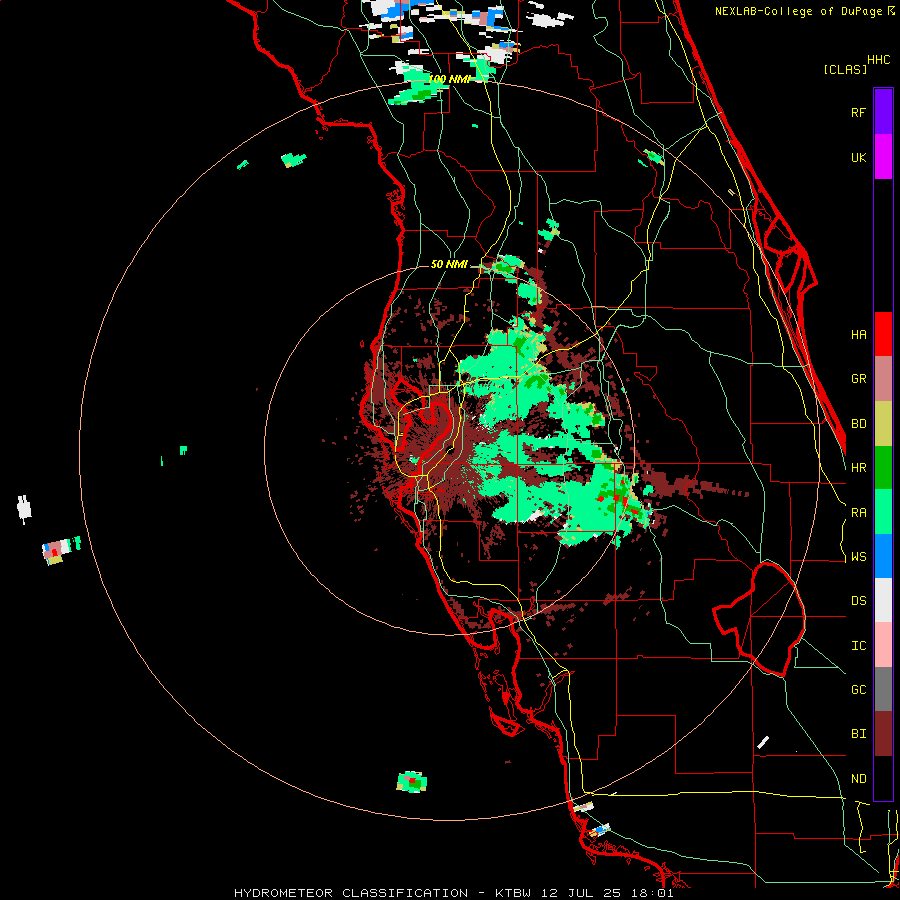Click the HR dark green legend swatch
The image size is (900, 900).
point(883,468)
